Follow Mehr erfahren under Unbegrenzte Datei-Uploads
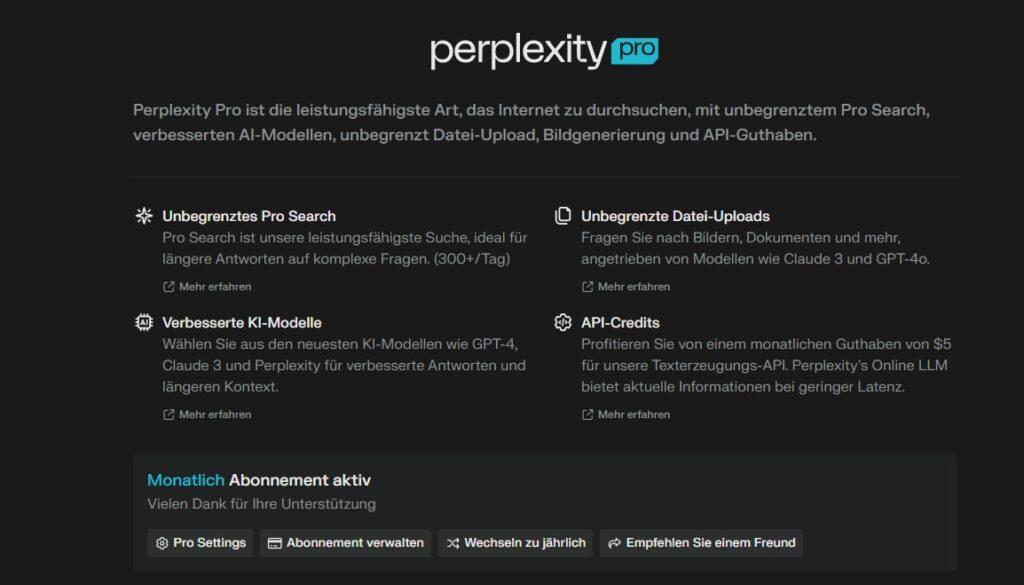This screenshot has height=585, width=1024. [626, 287]
